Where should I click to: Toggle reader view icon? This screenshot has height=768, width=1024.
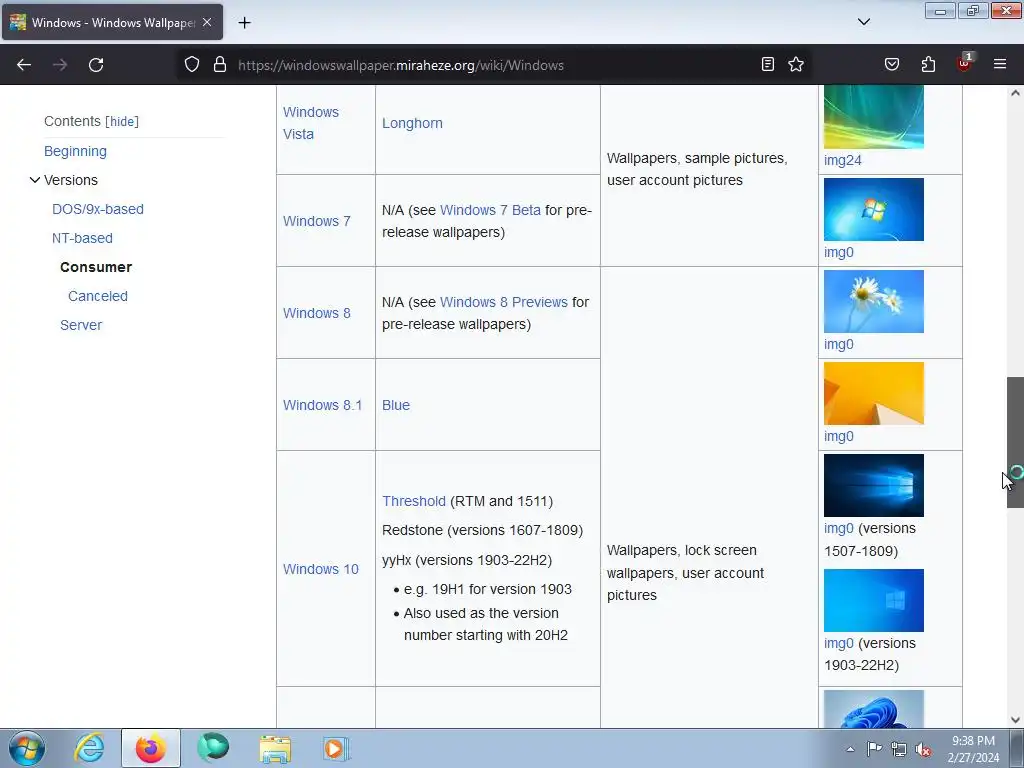pyautogui.click(x=768, y=64)
